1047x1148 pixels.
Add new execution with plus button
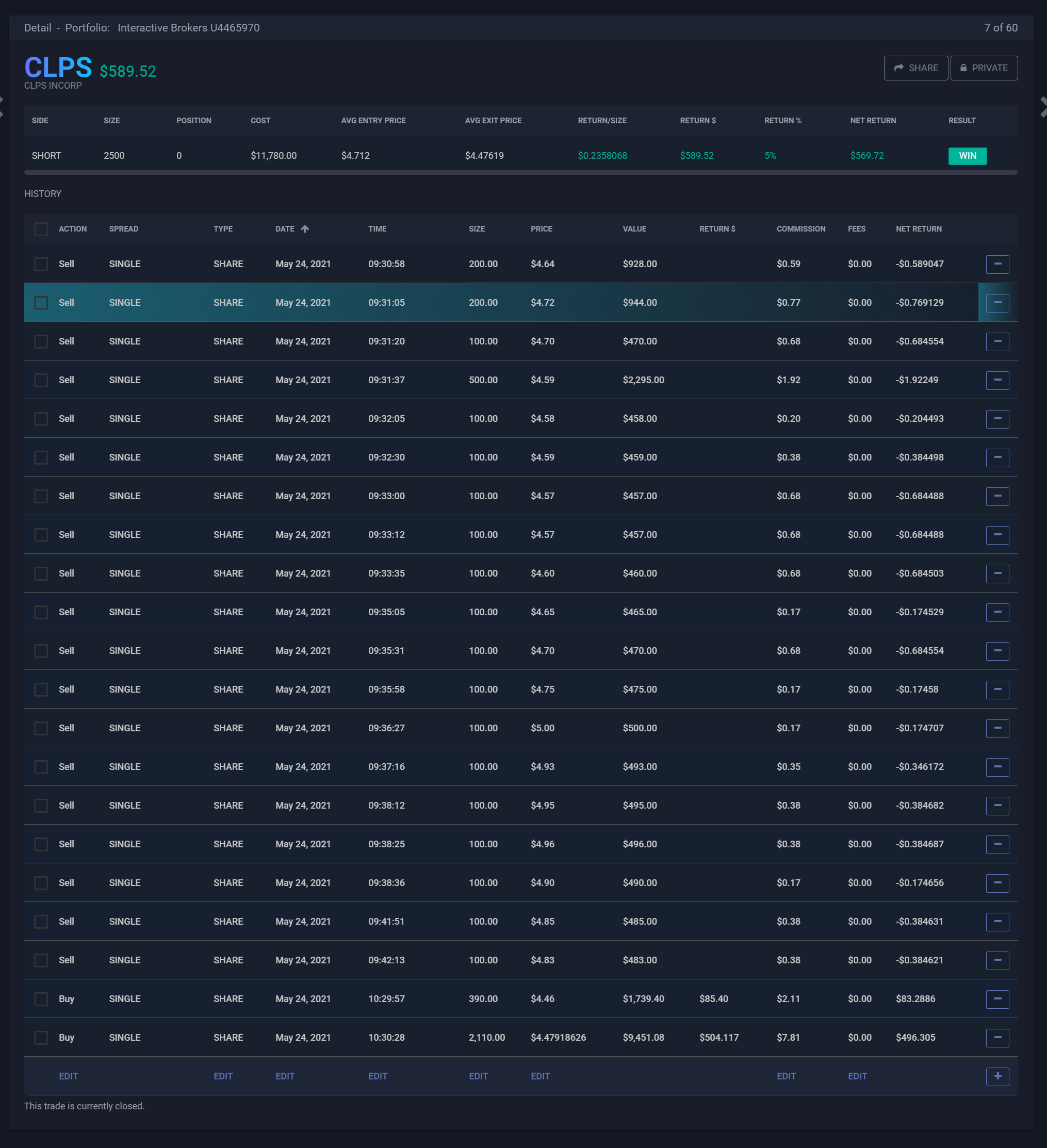point(997,1076)
